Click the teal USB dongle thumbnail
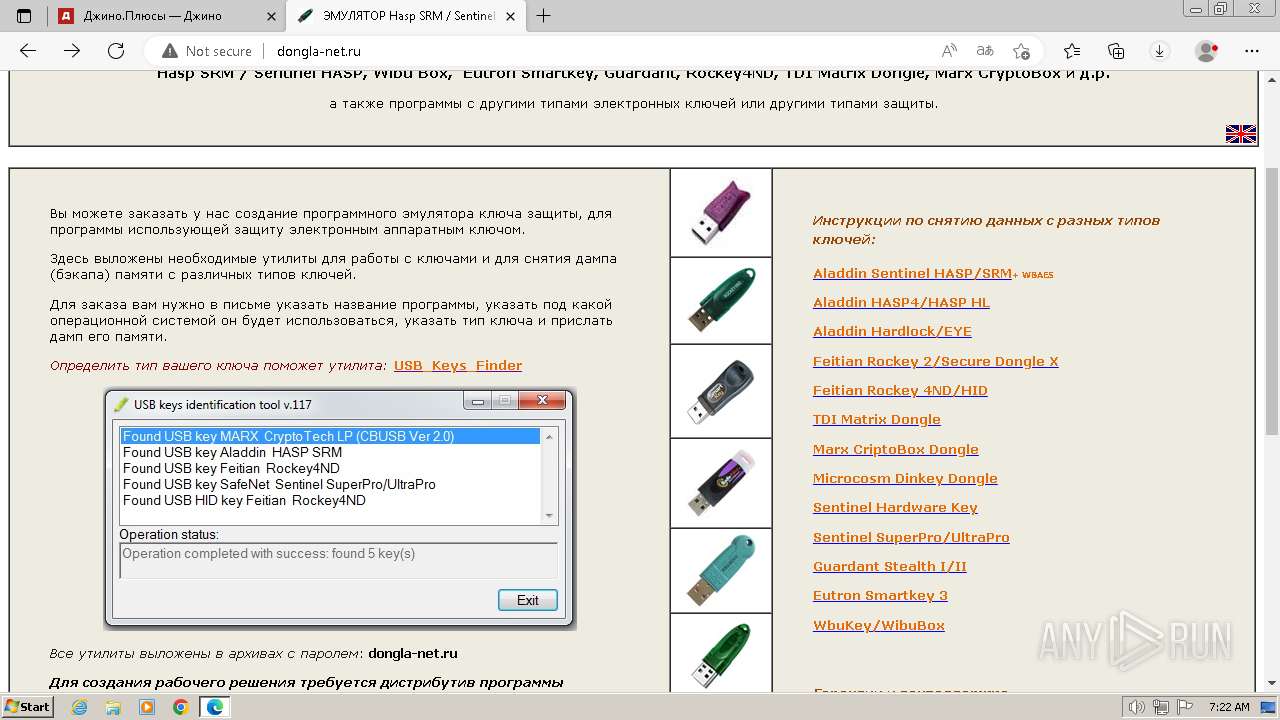1280x720 pixels. click(721, 570)
